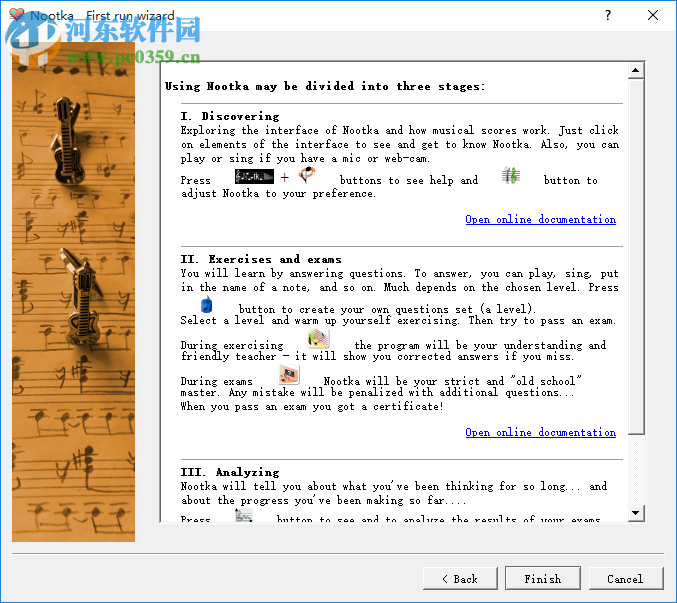
Task: Click the 'II. Exercises and exams' heading
Action: (x=261, y=259)
